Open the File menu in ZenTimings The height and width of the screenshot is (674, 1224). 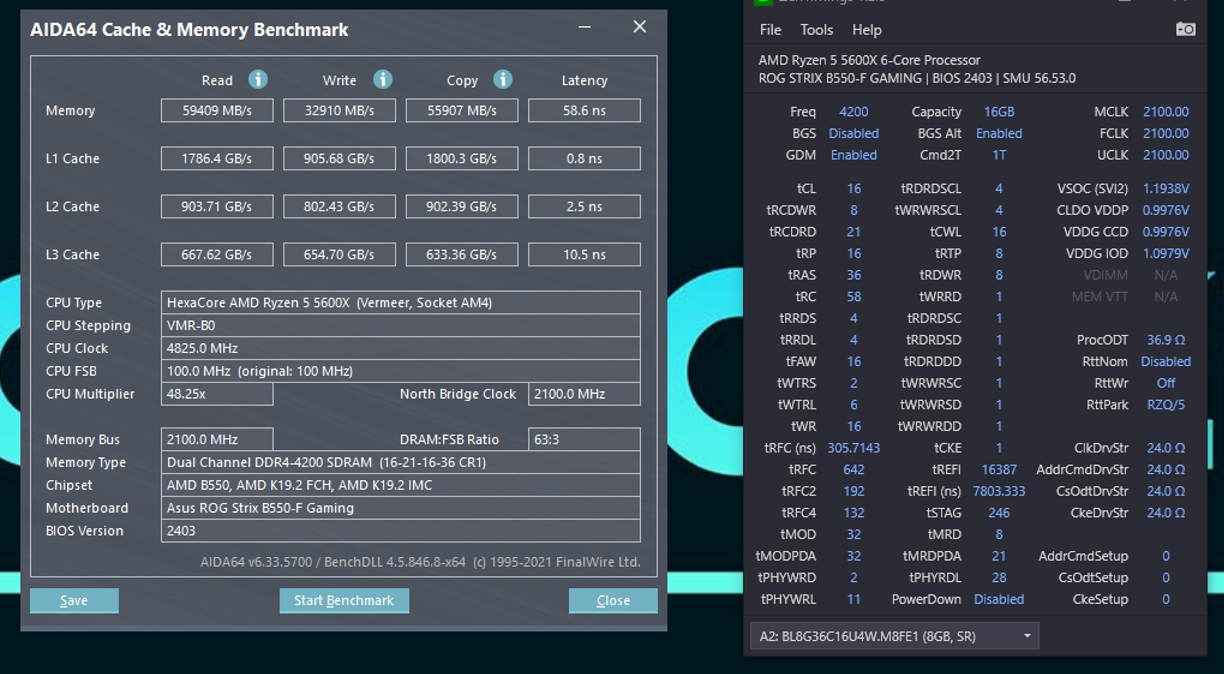(770, 30)
